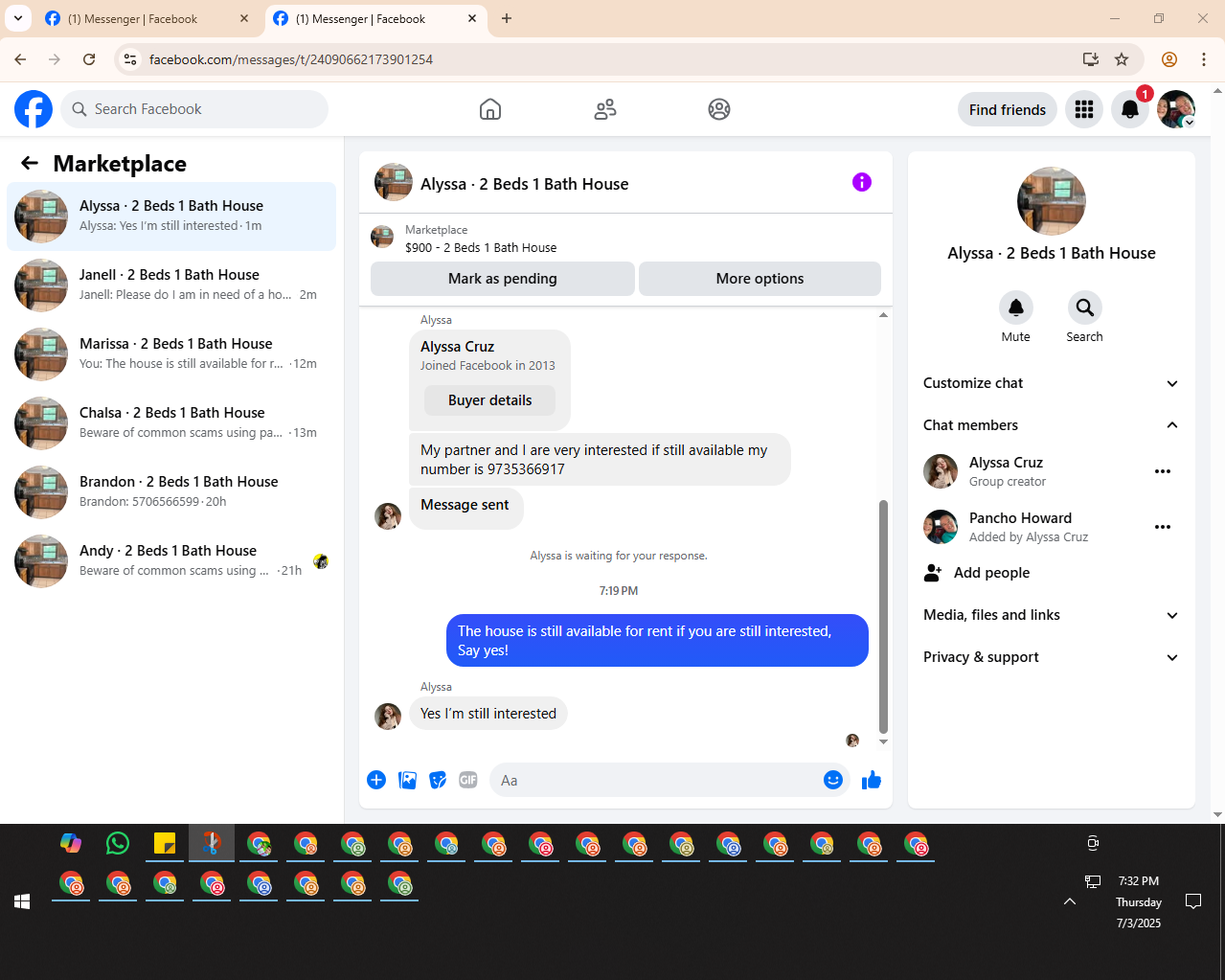This screenshot has height=980, width=1225.
Task: Bookmark this page with star icon
Action: 1122,59
